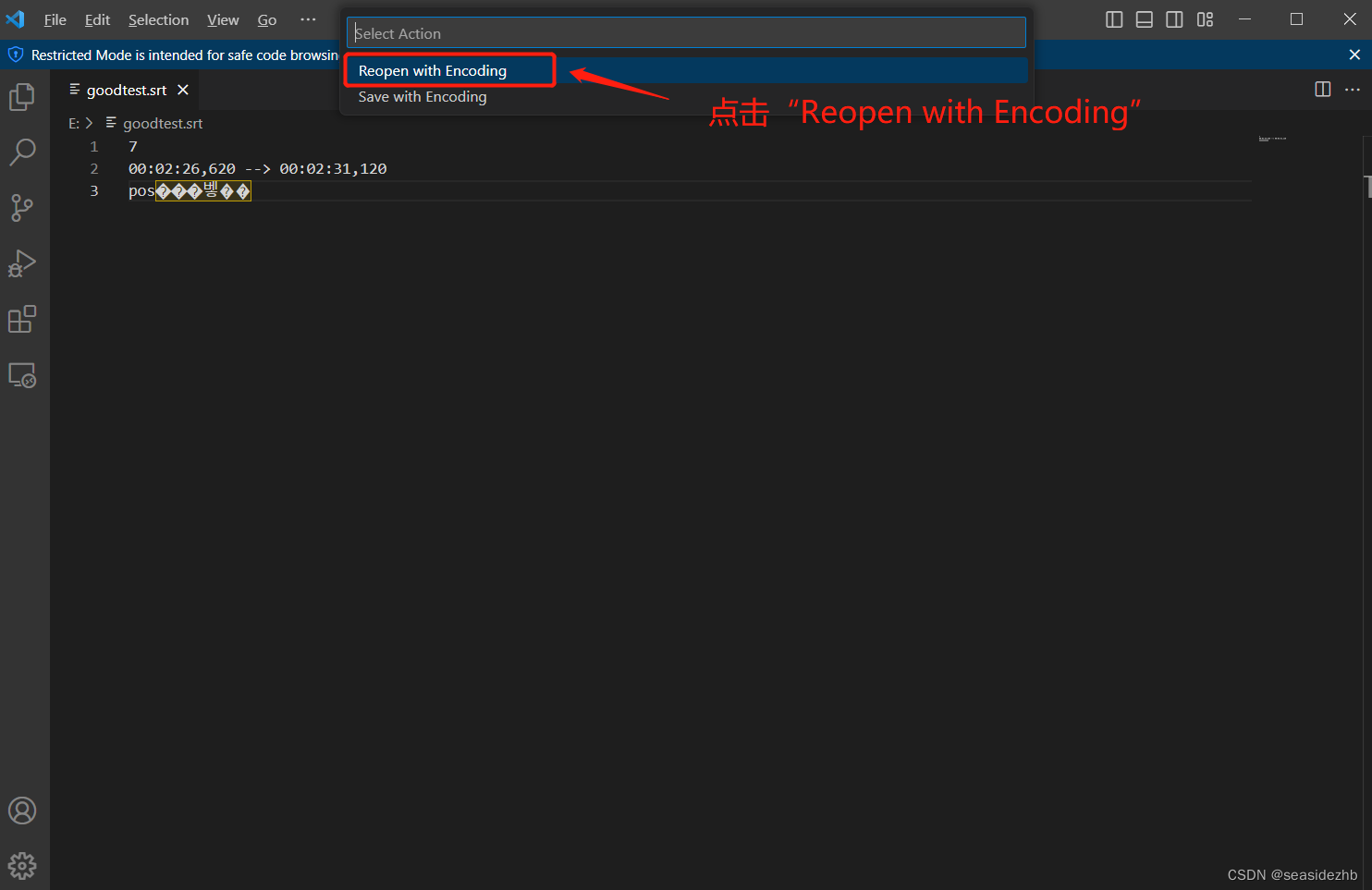Image resolution: width=1372 pixels, height=890 pixels.
Task: Open the Selection menu
Action: 158,19
